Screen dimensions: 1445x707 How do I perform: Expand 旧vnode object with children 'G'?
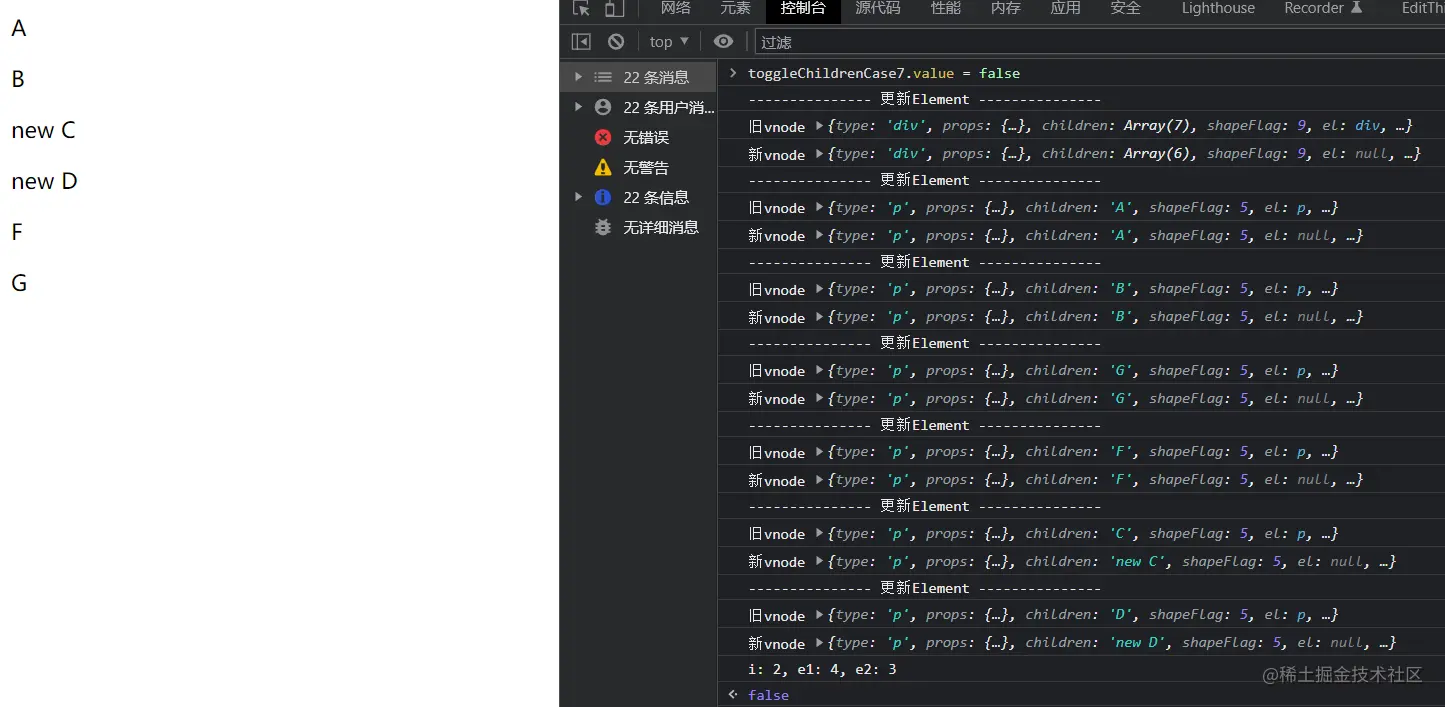820,371
